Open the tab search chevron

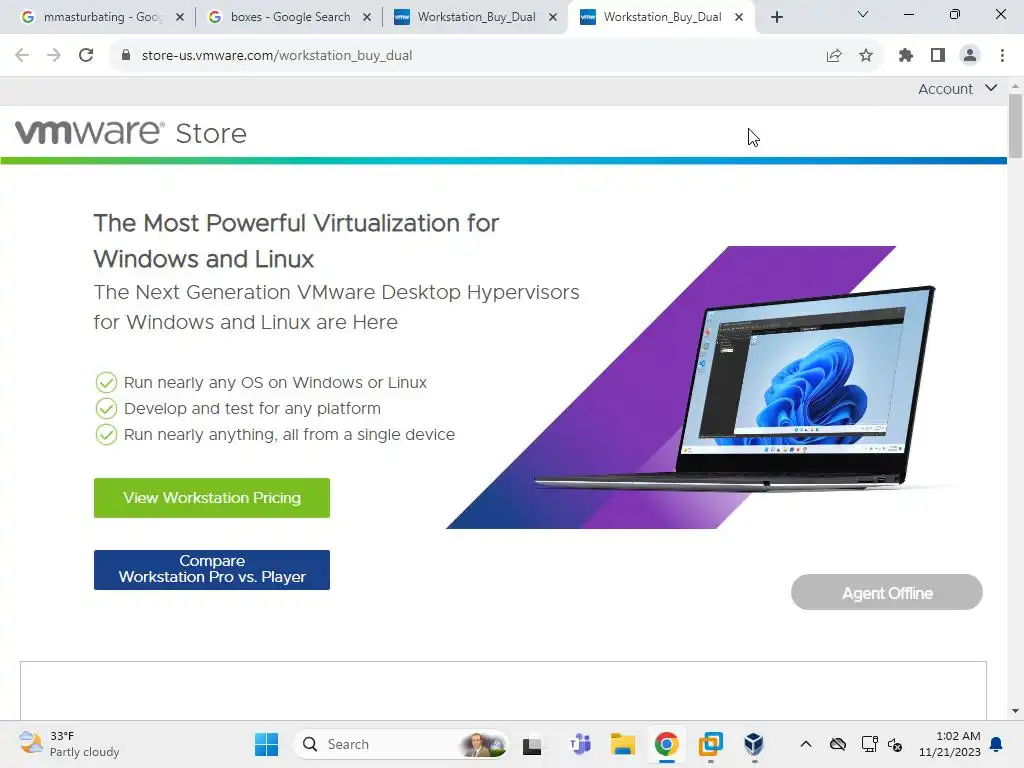click(x=863, y=14)
